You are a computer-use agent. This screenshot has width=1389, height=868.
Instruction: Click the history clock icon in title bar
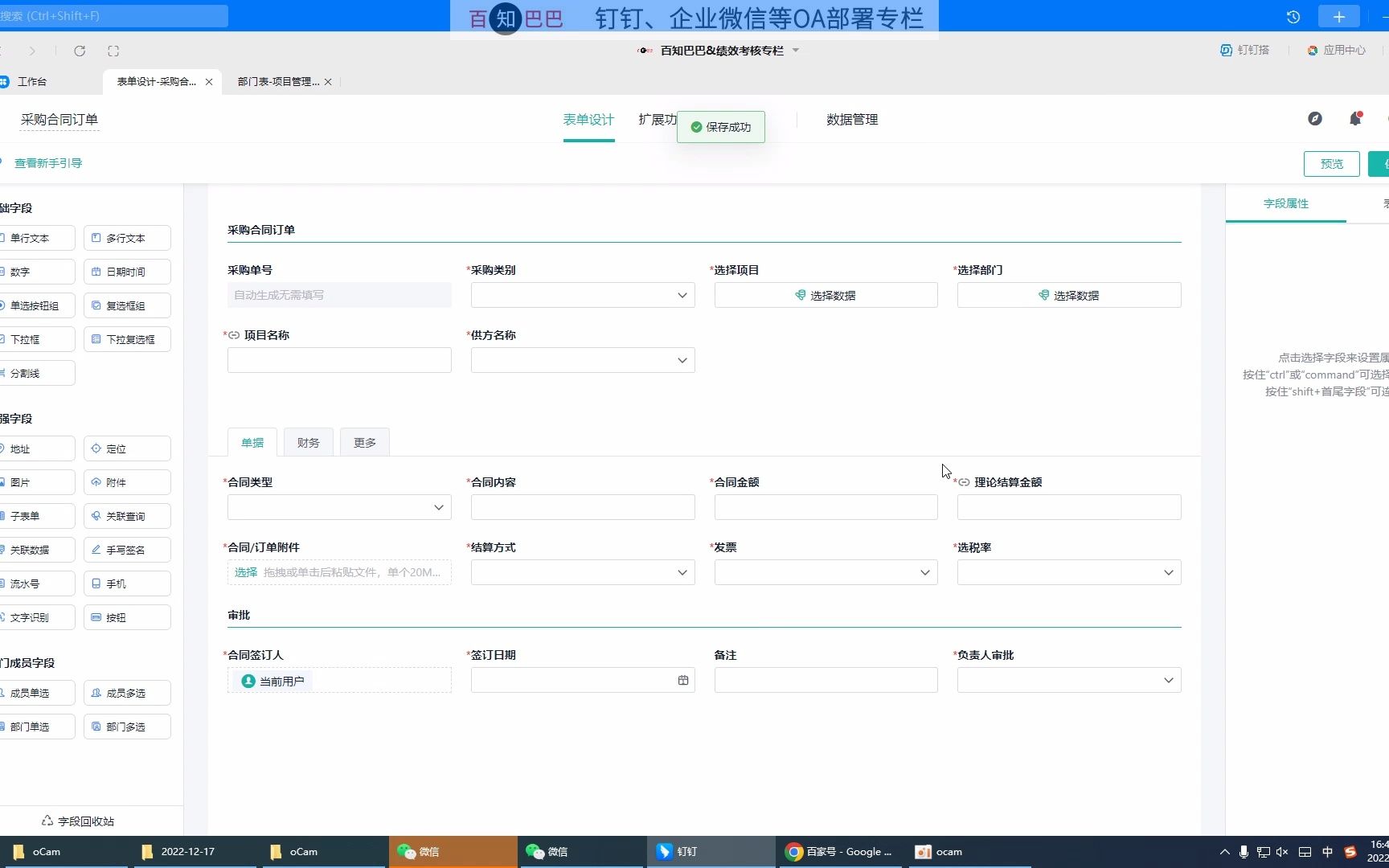1293,17
